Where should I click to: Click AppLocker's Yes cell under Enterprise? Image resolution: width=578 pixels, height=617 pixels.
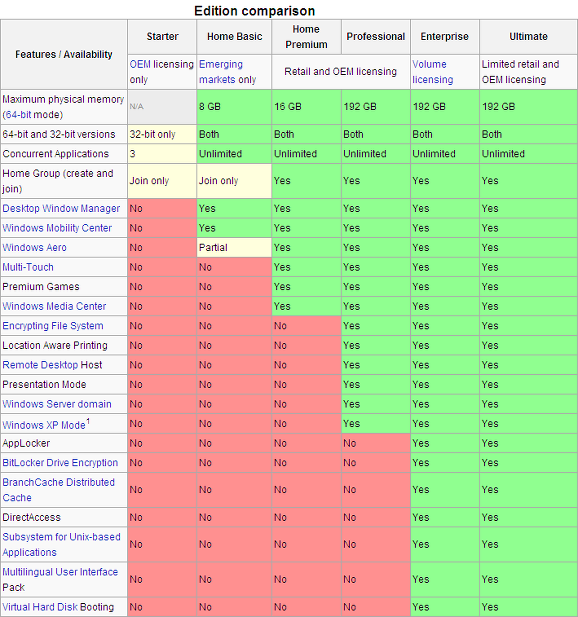point(445,443)
